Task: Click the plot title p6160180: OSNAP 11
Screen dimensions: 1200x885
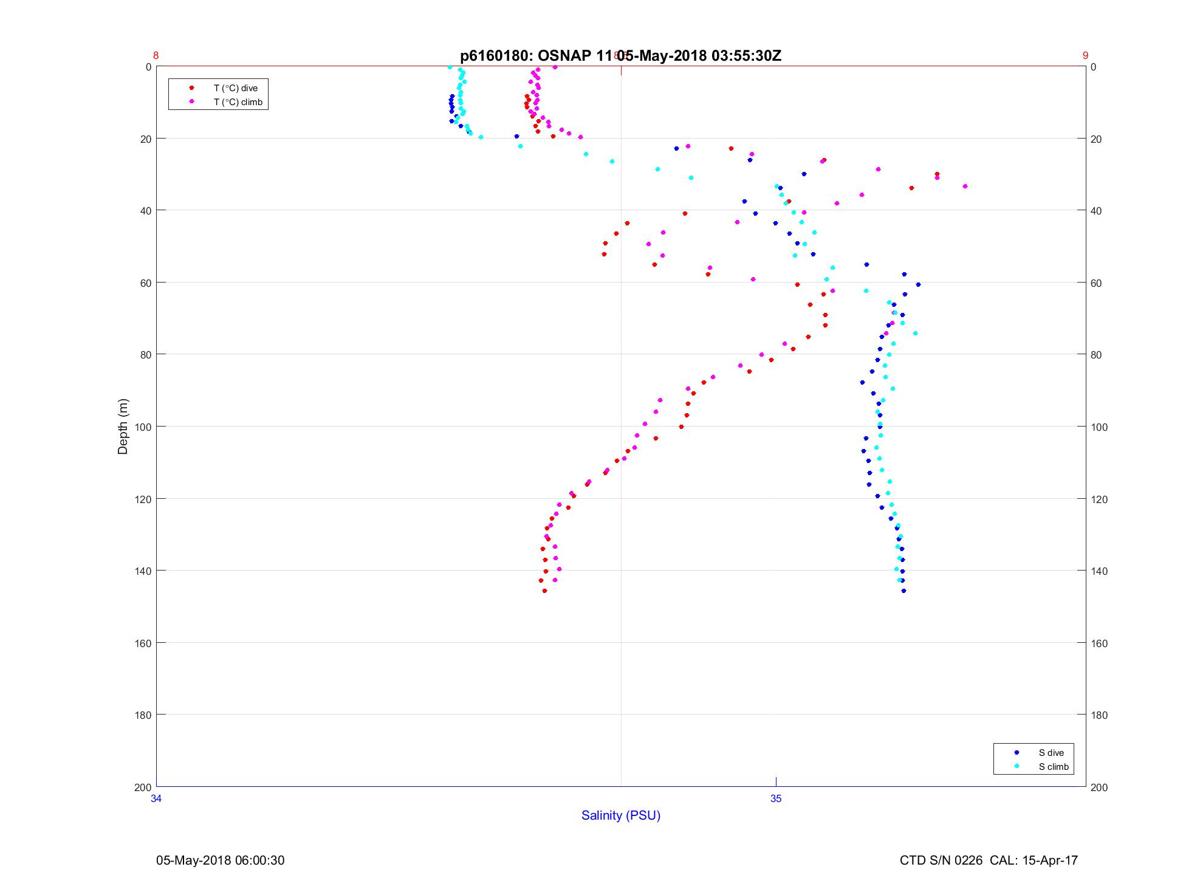Action: tap(537, 56)
